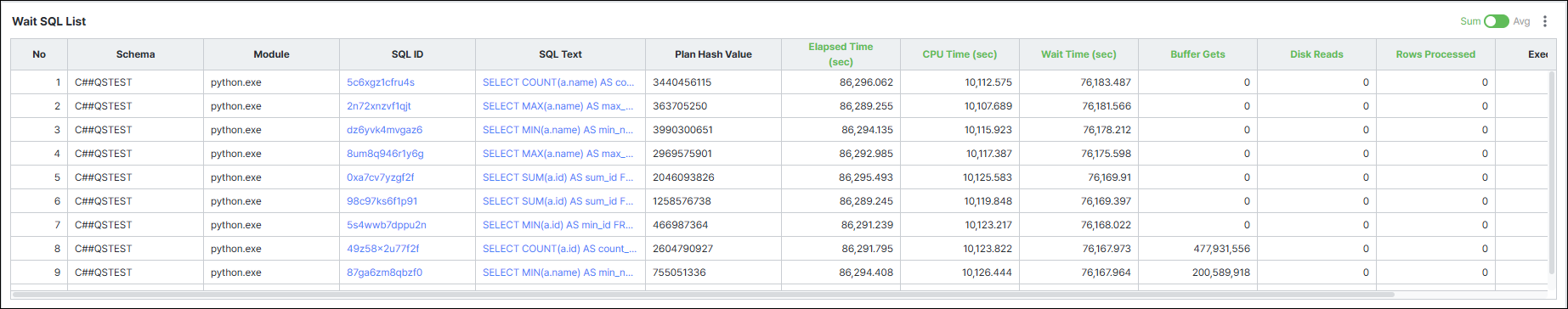Sort by Buffer Gets column header
1568x309 pixels.
pyautogui.click(x=1197, y=54)
